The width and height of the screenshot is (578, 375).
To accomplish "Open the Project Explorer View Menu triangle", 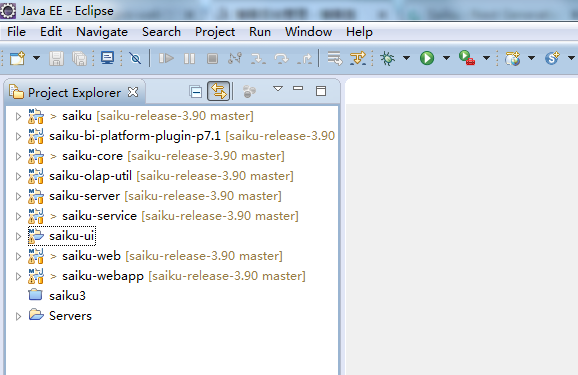I will (278, 89).
